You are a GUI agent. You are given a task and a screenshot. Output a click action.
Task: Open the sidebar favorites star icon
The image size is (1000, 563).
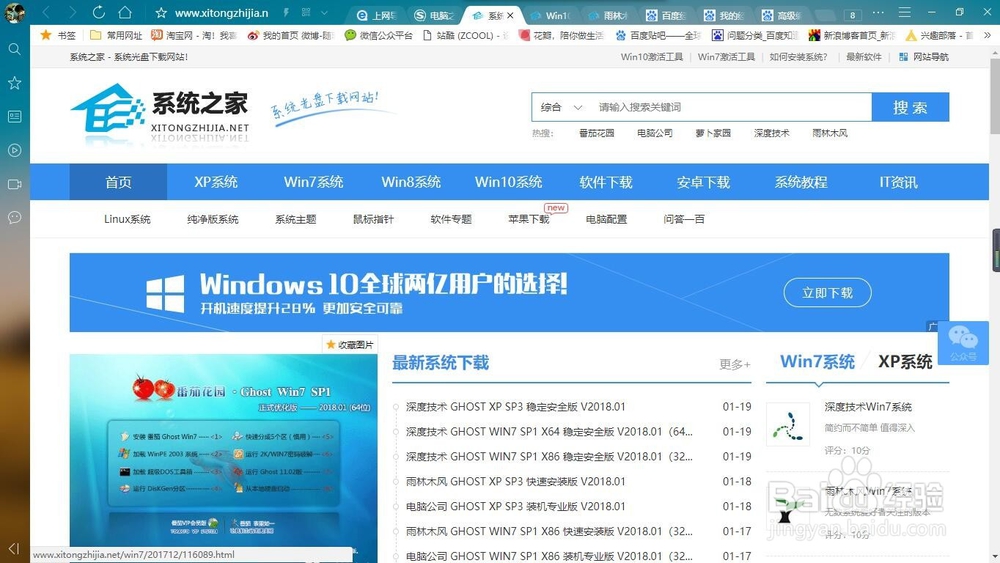pos(14,83)
